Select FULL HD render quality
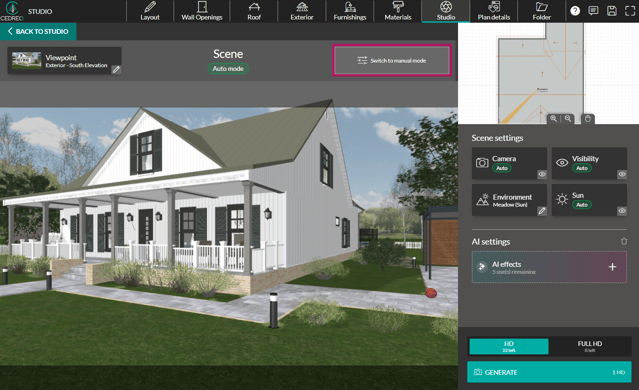The image size is (639, 390). (x=590, y=346)
